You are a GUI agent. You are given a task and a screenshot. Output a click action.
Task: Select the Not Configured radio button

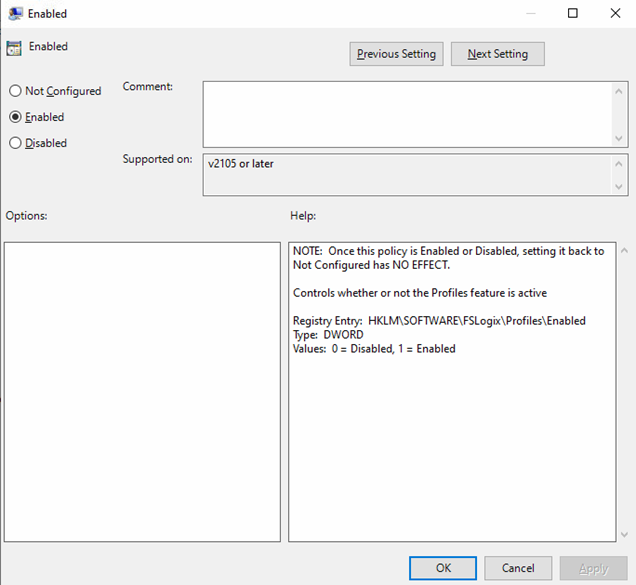coord(15,91)
